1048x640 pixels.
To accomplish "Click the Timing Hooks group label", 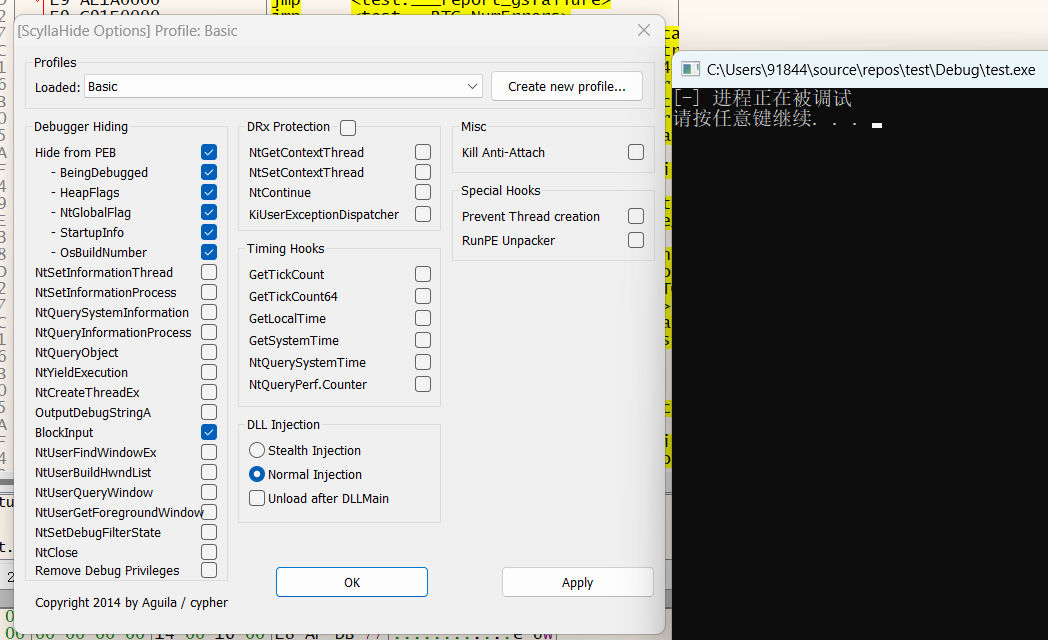I will click(285, 249).
